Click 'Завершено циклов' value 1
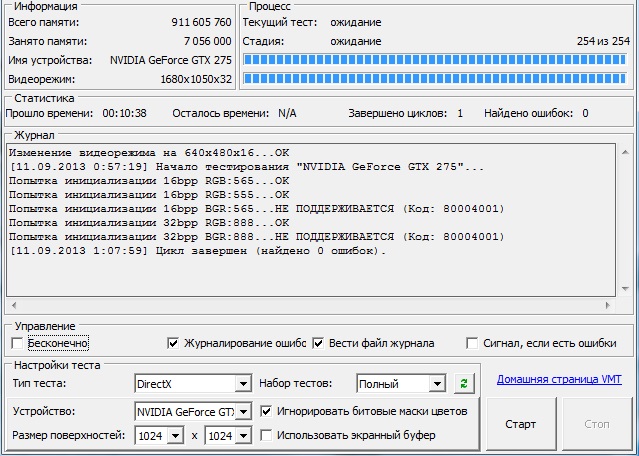The height and width of the screenshot is (456, 639). pos(460,113)
